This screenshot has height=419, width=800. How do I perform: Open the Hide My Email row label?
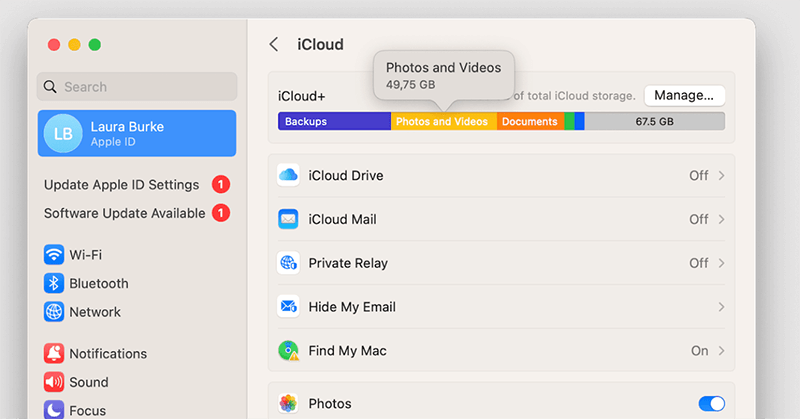pos(352,307)
